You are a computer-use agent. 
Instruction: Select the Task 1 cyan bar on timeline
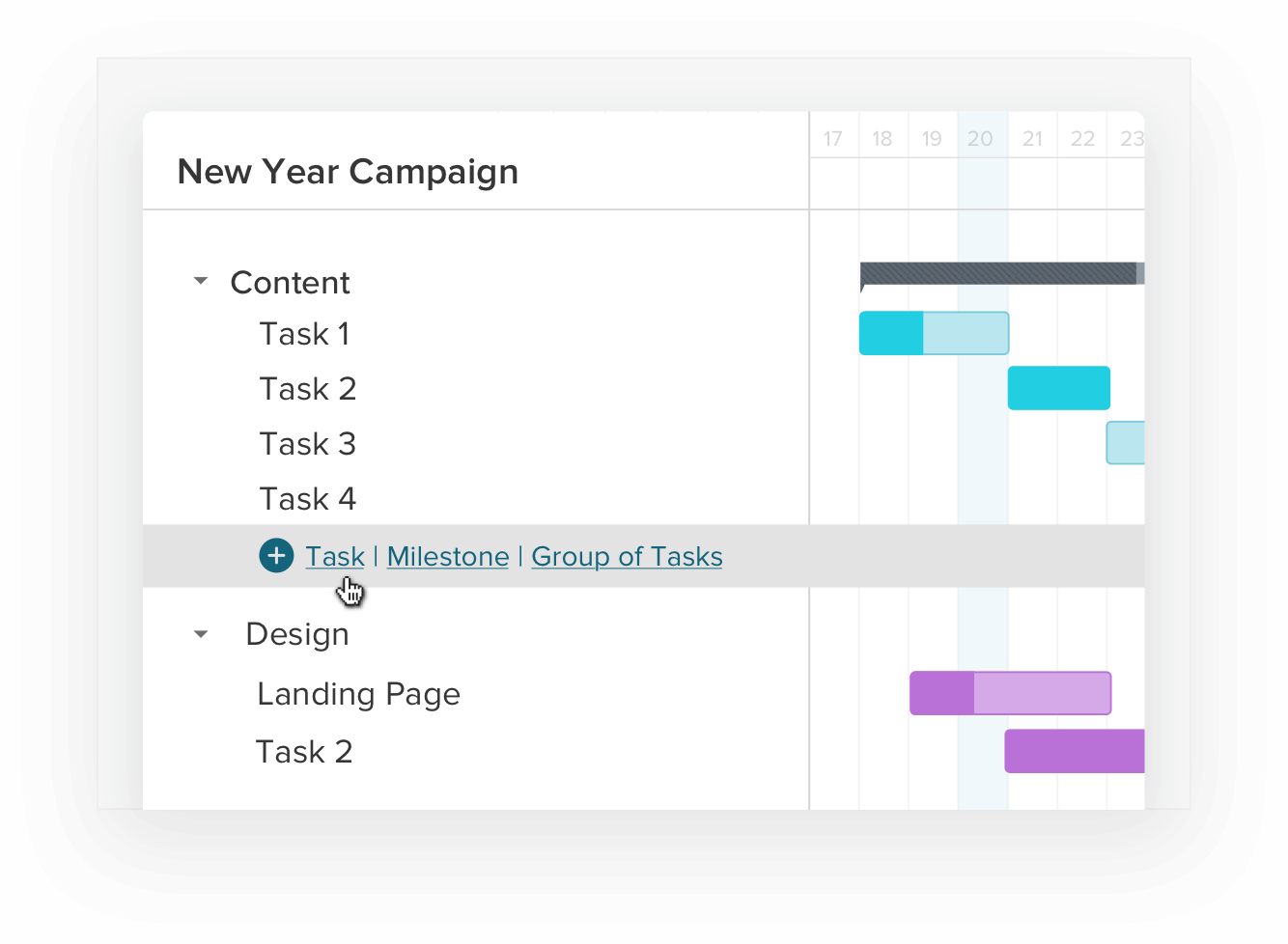tap(932, 332)
